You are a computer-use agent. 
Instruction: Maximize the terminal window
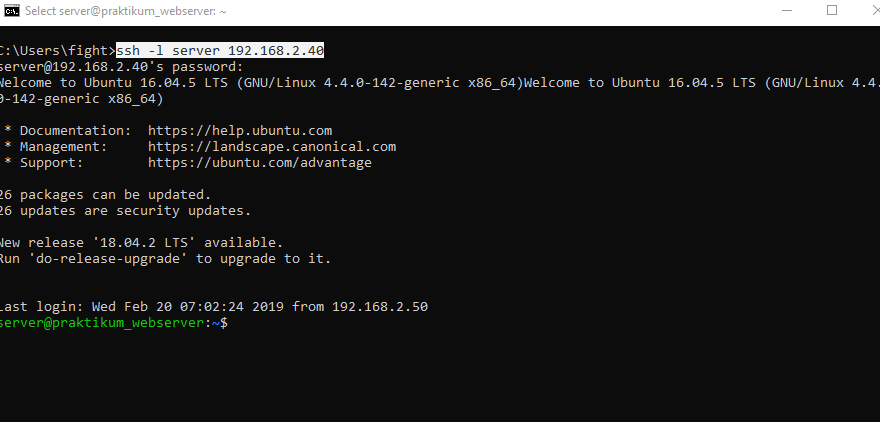point(832,11)
